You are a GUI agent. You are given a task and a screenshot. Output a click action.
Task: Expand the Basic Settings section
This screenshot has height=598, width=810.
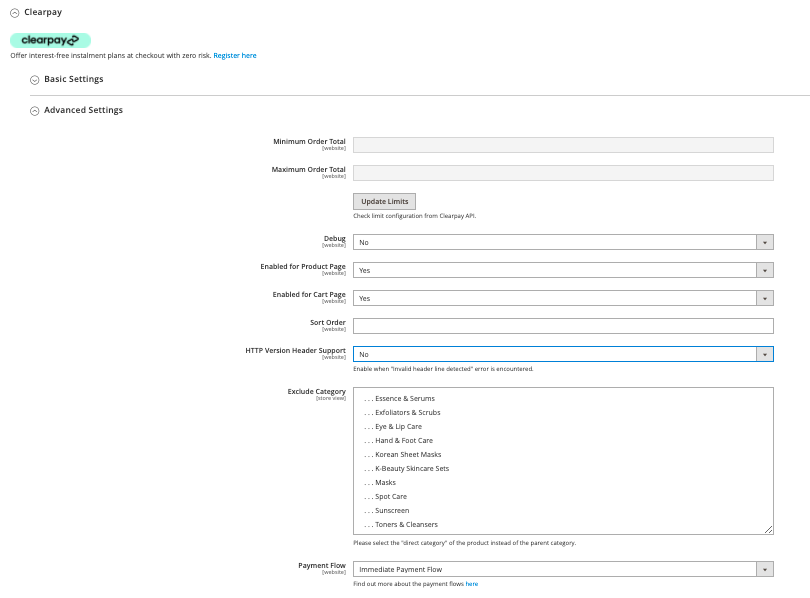click(x=35, y=80)
